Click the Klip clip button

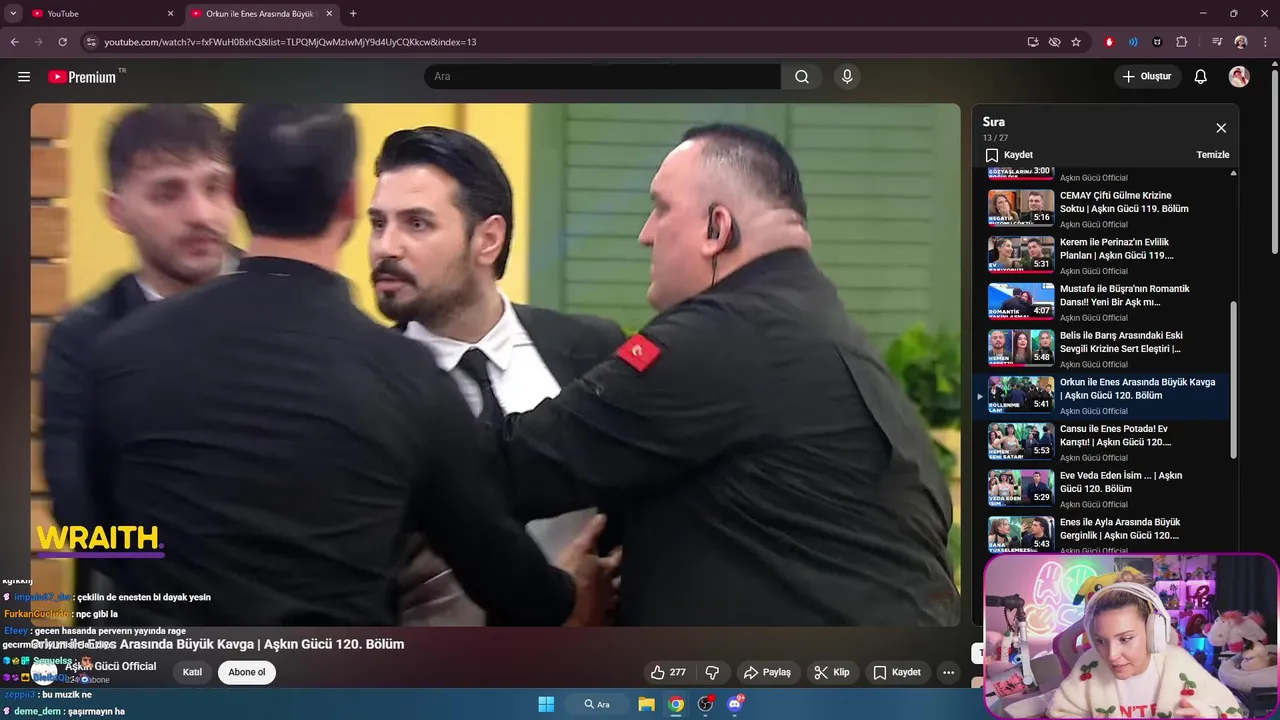click(x=832, y=672)
